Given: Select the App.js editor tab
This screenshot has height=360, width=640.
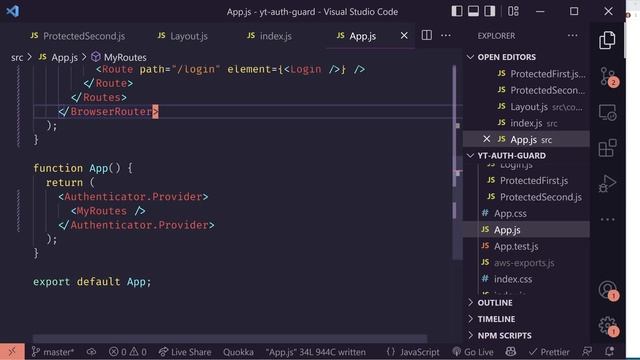Looking at the screenshot, I should point(362,36).
